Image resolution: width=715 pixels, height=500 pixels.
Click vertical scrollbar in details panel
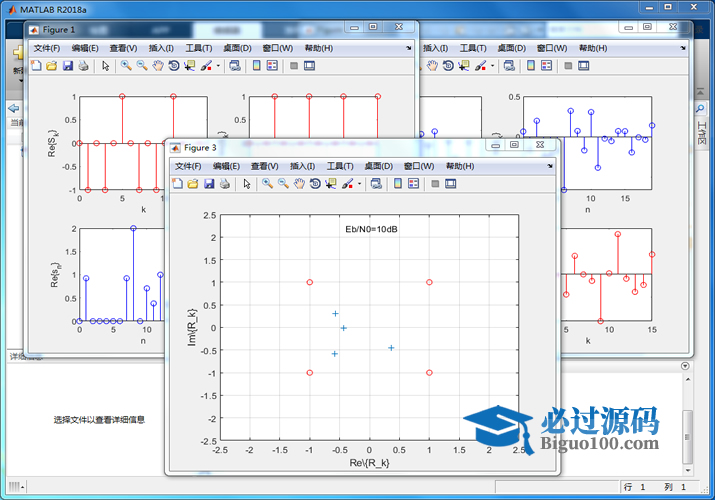[688, 436]
